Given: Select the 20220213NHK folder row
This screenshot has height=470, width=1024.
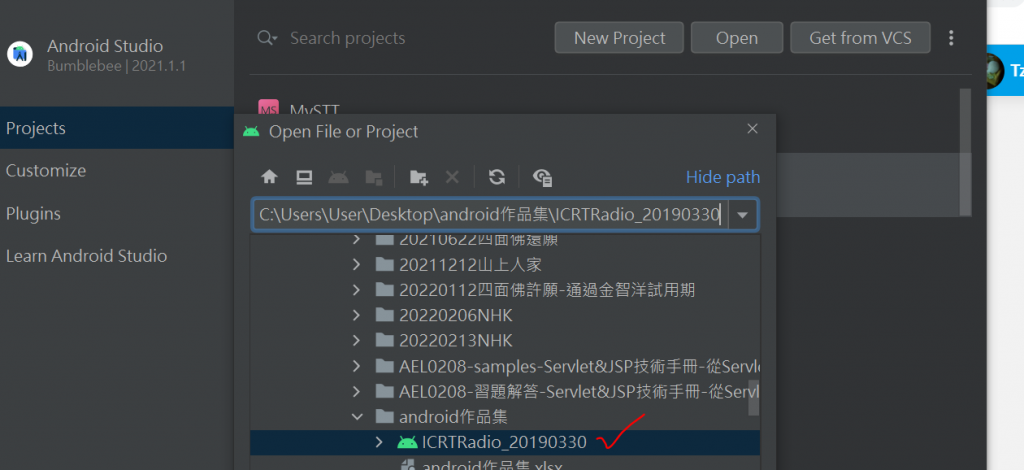Looking at the screenshot, I should point(505,341).
